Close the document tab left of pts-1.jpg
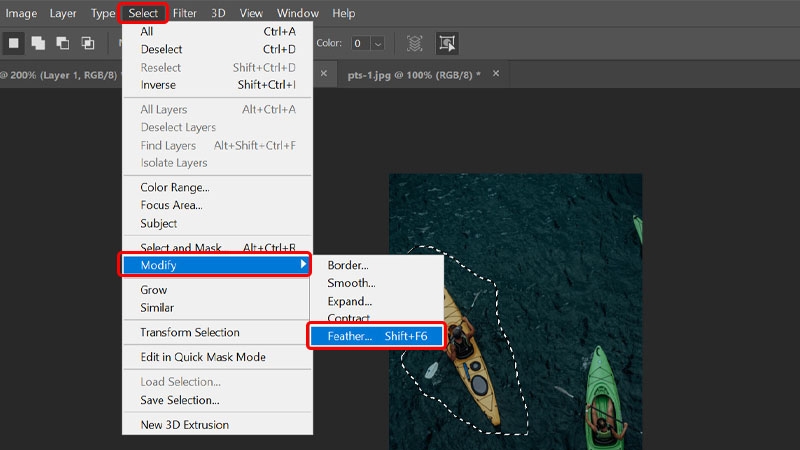The image size is (800, 450). (323, 74)
